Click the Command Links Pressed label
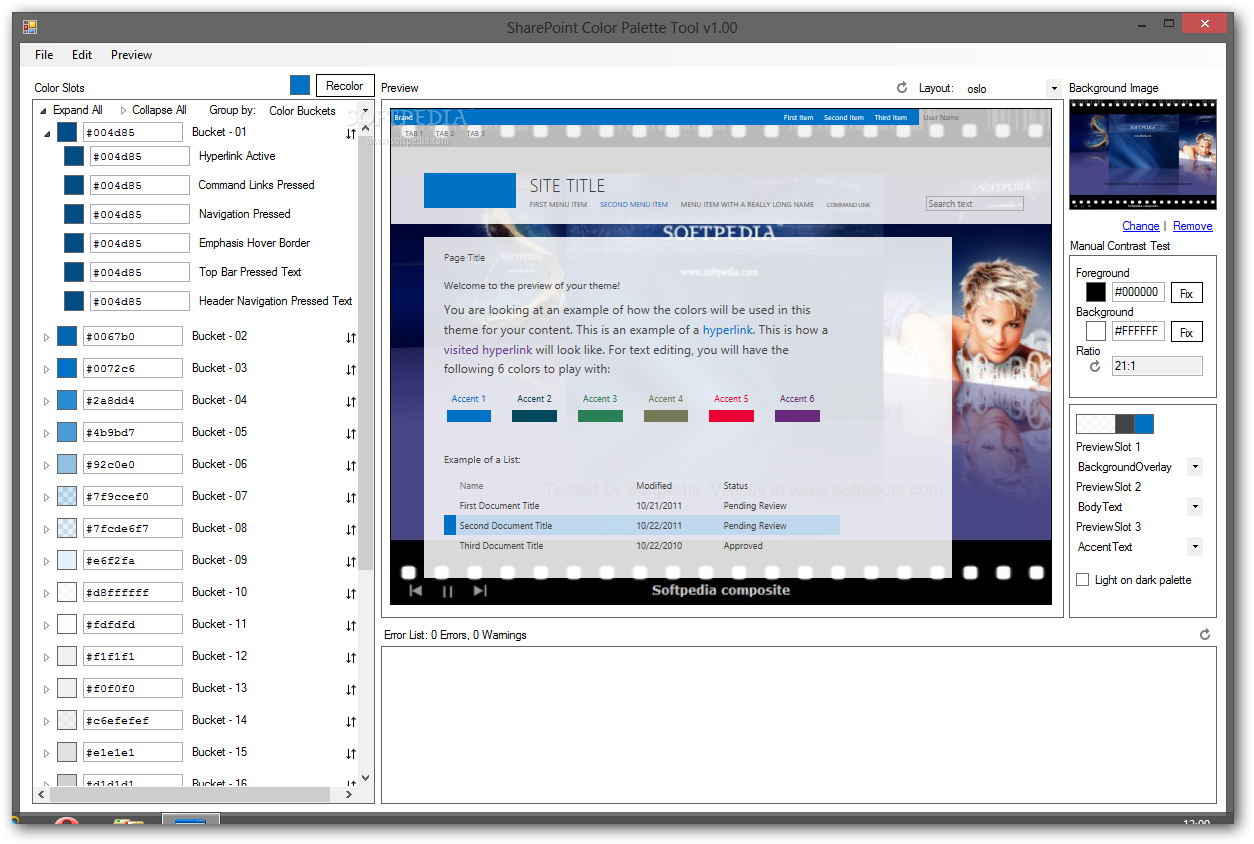Image resolution: width=1254 pixels, height=844 pixels. [256, 185]
